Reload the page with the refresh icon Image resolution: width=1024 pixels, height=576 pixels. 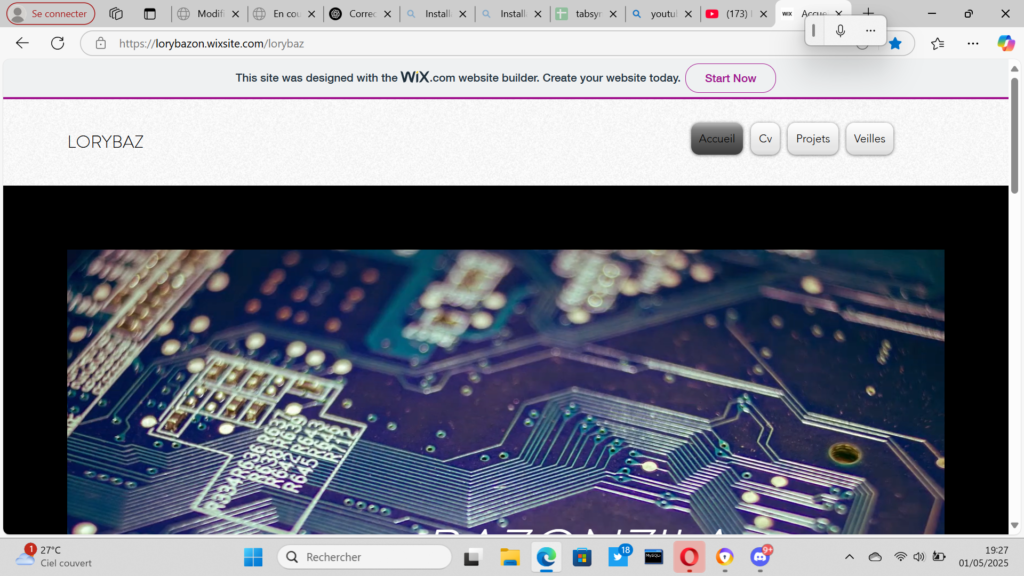click(57, 43)
